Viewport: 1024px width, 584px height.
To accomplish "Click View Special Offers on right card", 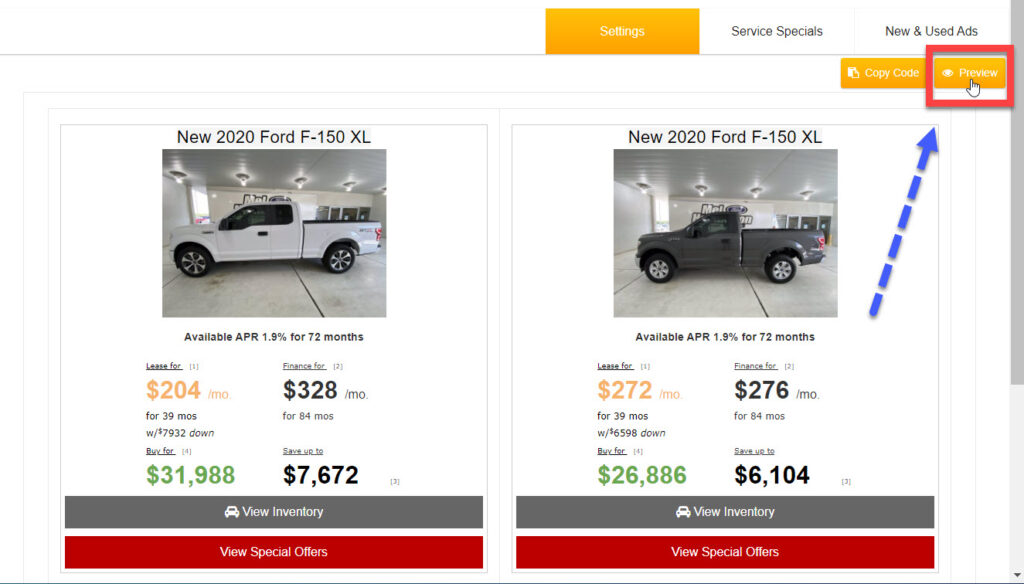I will click(x=725, y=552).
